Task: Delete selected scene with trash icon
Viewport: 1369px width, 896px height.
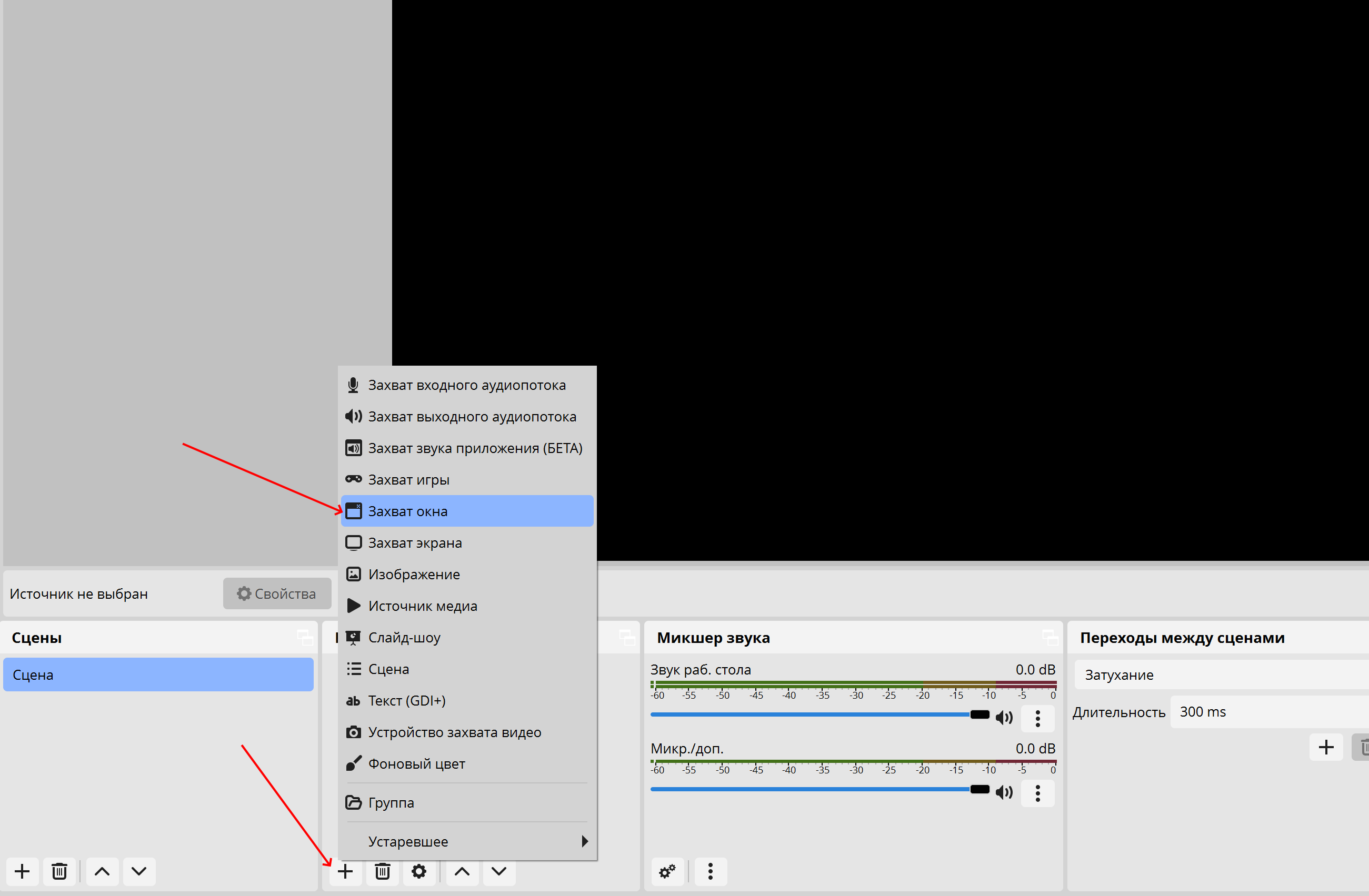Action: (59, 871)
